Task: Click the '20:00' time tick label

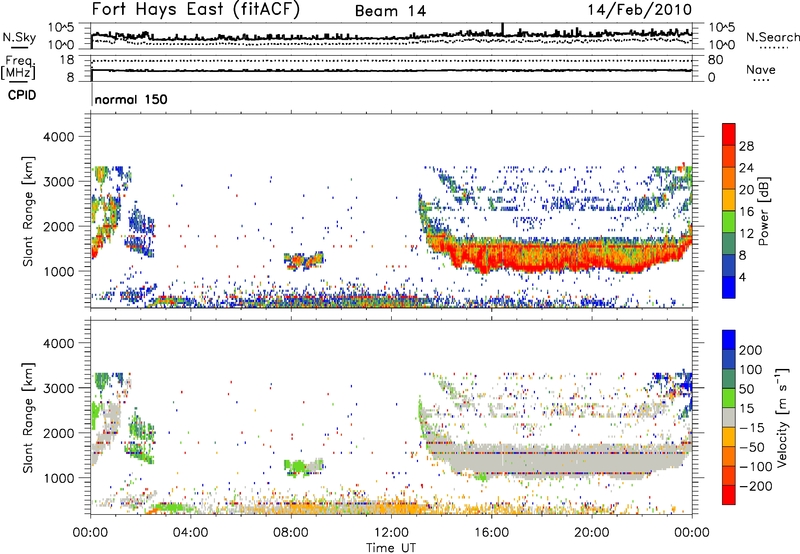Action: [x=591, y=533]
